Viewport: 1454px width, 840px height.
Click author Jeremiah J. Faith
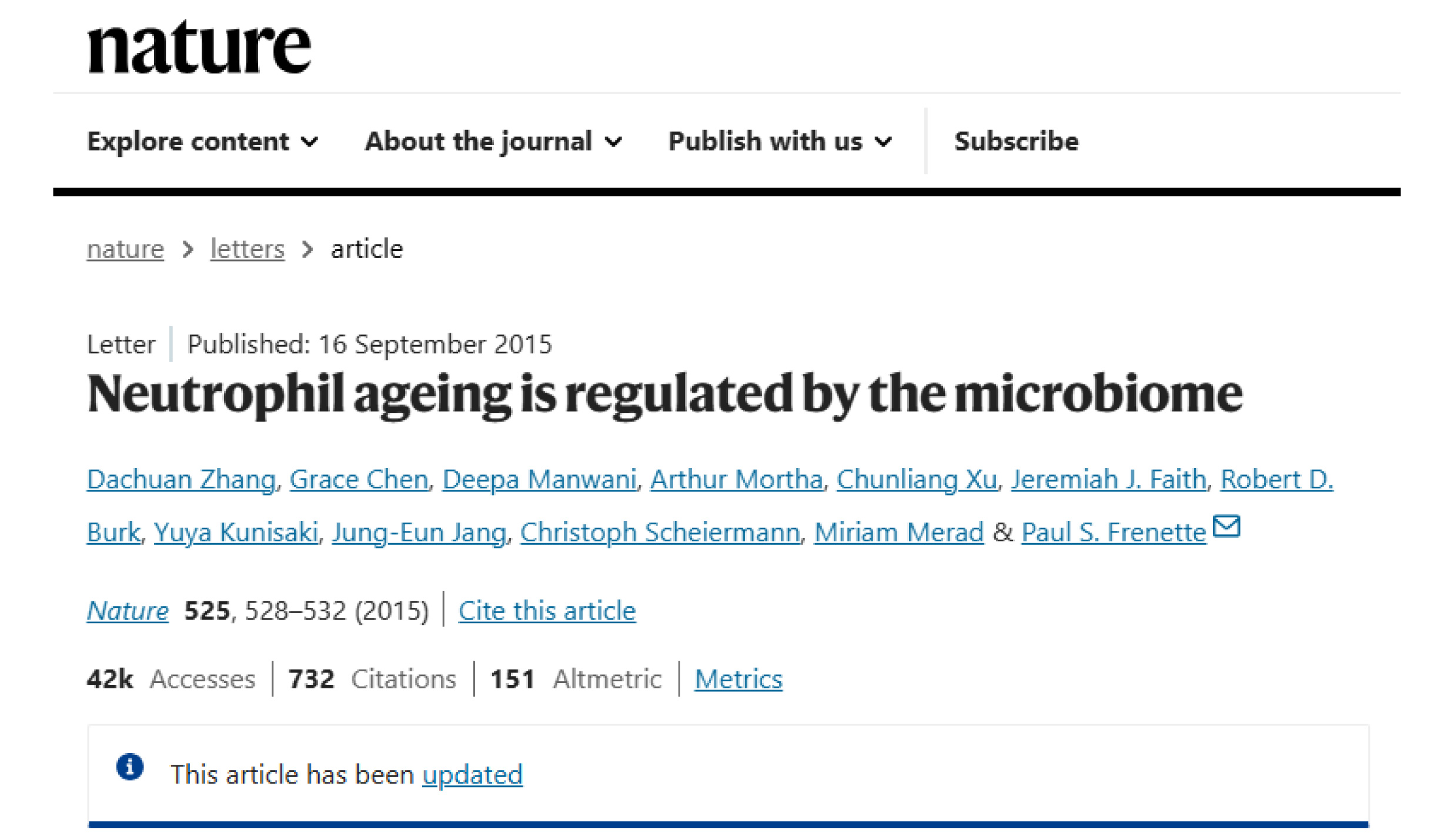pyautogui.click(x=1108, y=479)
